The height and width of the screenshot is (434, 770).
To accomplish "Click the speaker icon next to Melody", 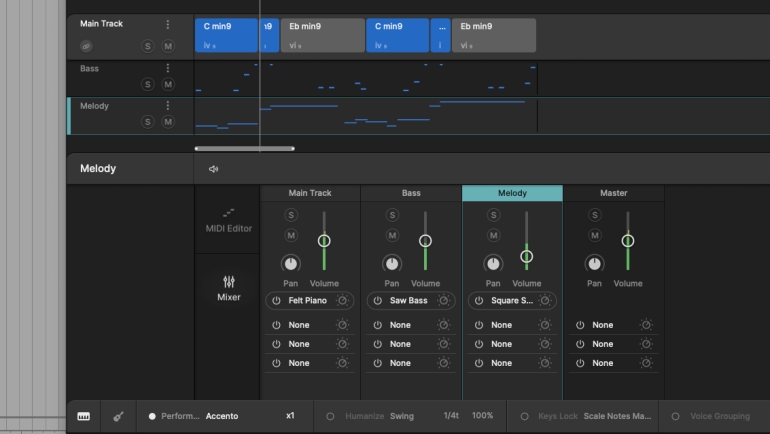I will click(x=213, y=169).
